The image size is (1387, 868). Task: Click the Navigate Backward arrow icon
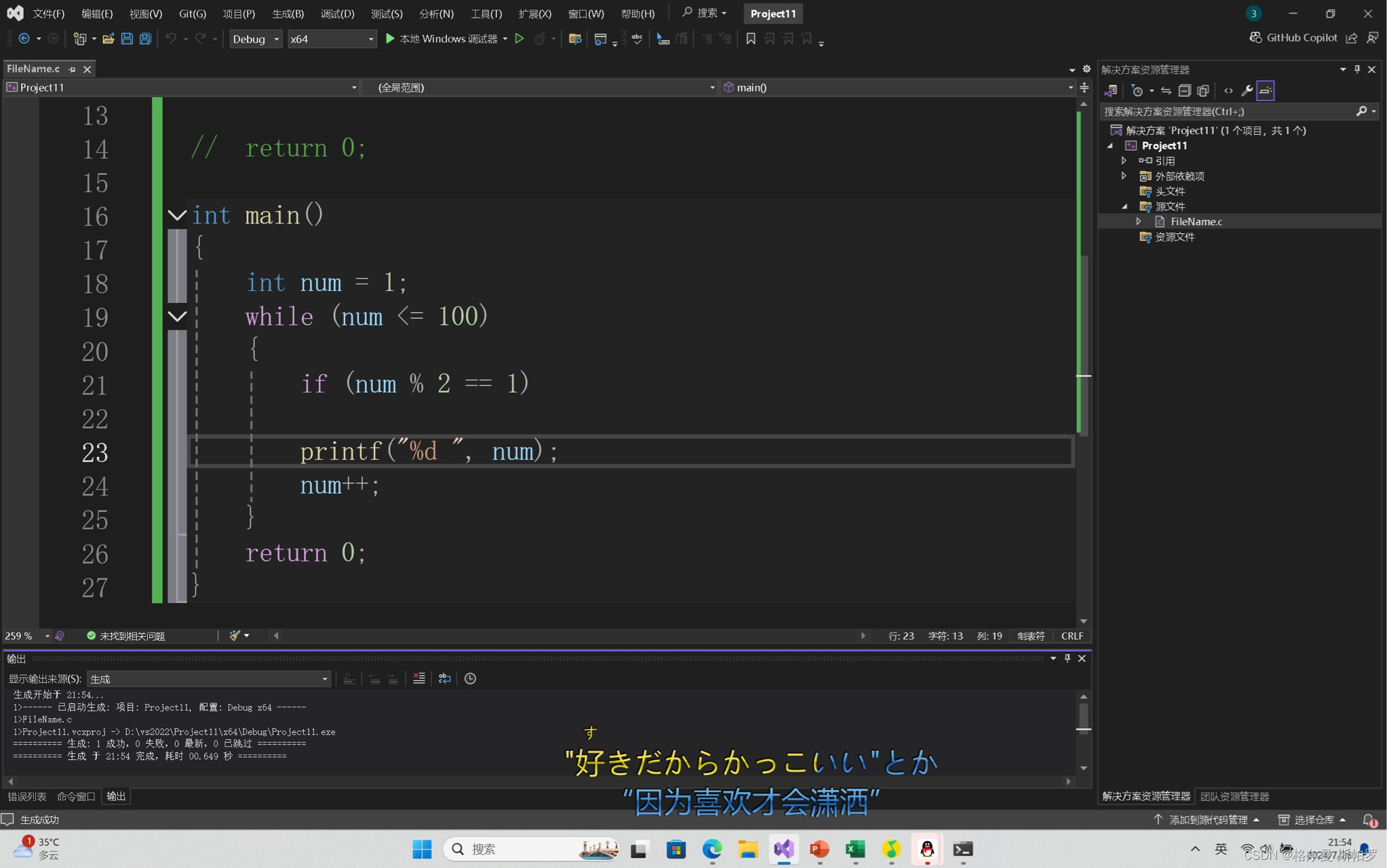pyautogui.click(x=24, y=39)
